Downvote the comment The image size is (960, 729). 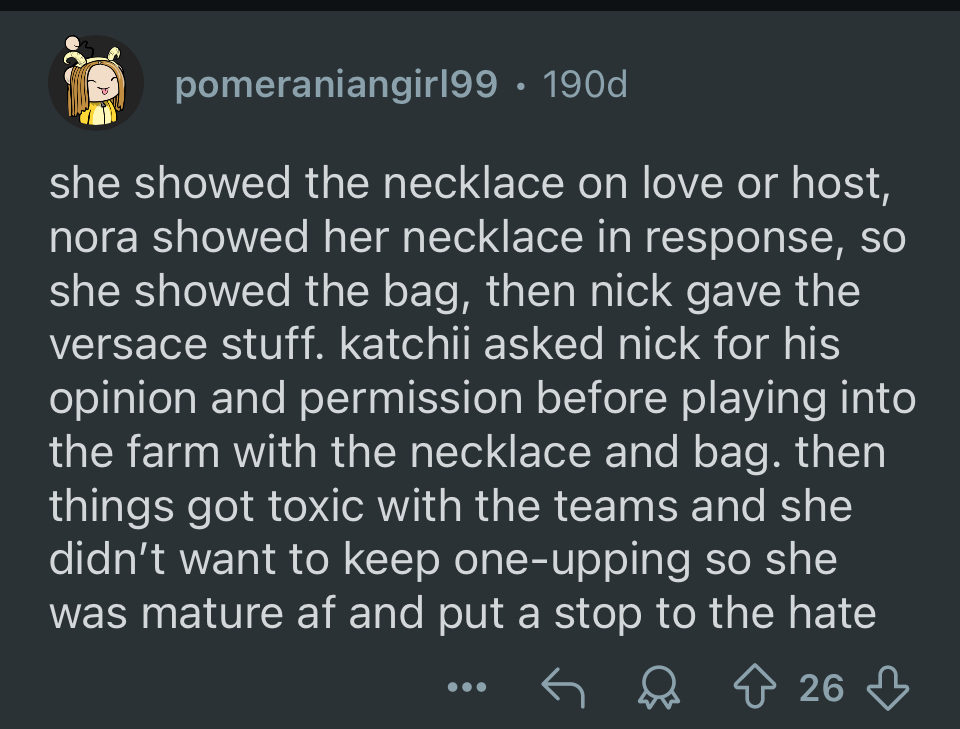887,687
